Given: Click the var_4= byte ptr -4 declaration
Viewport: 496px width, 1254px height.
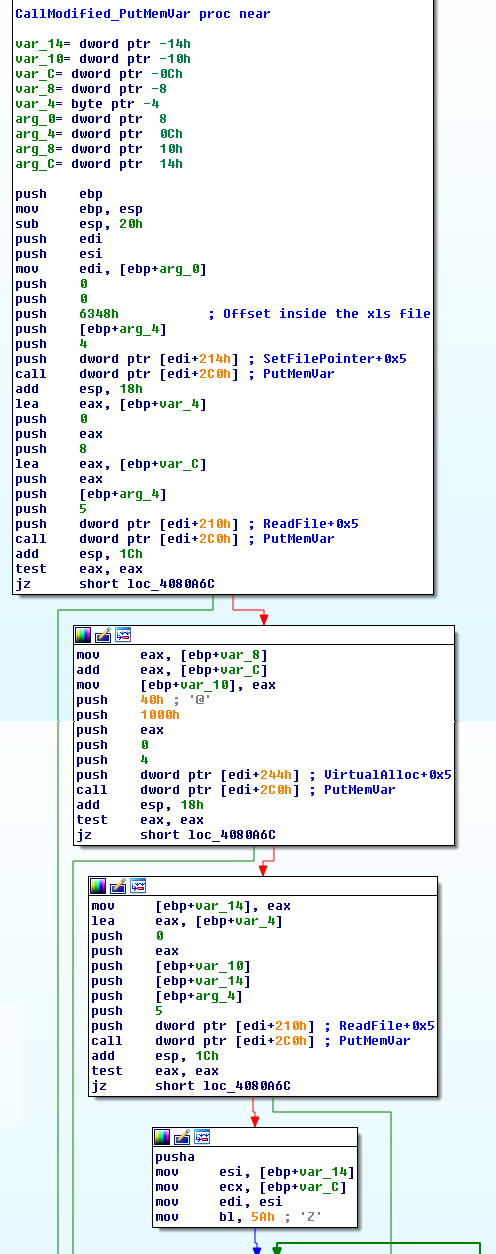Looking at the screenshot, I should click(x=87, y=104).
